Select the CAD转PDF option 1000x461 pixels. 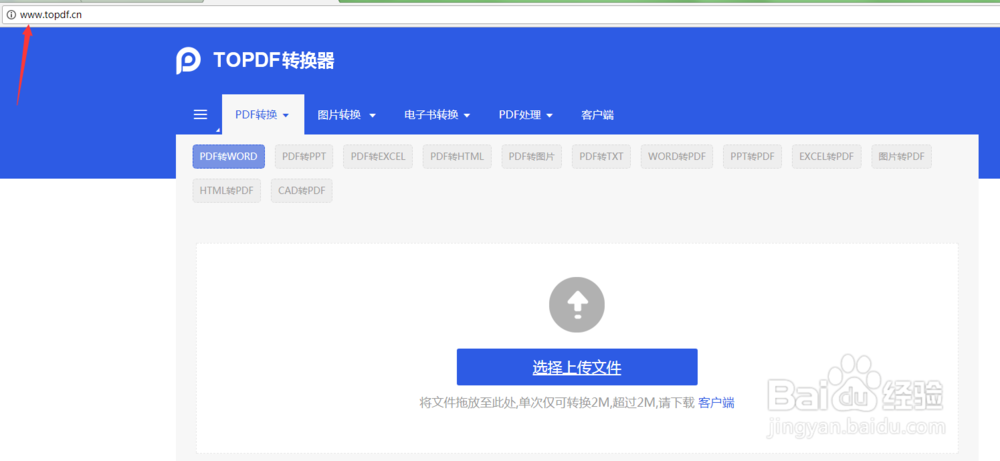[x=302, y=191]
